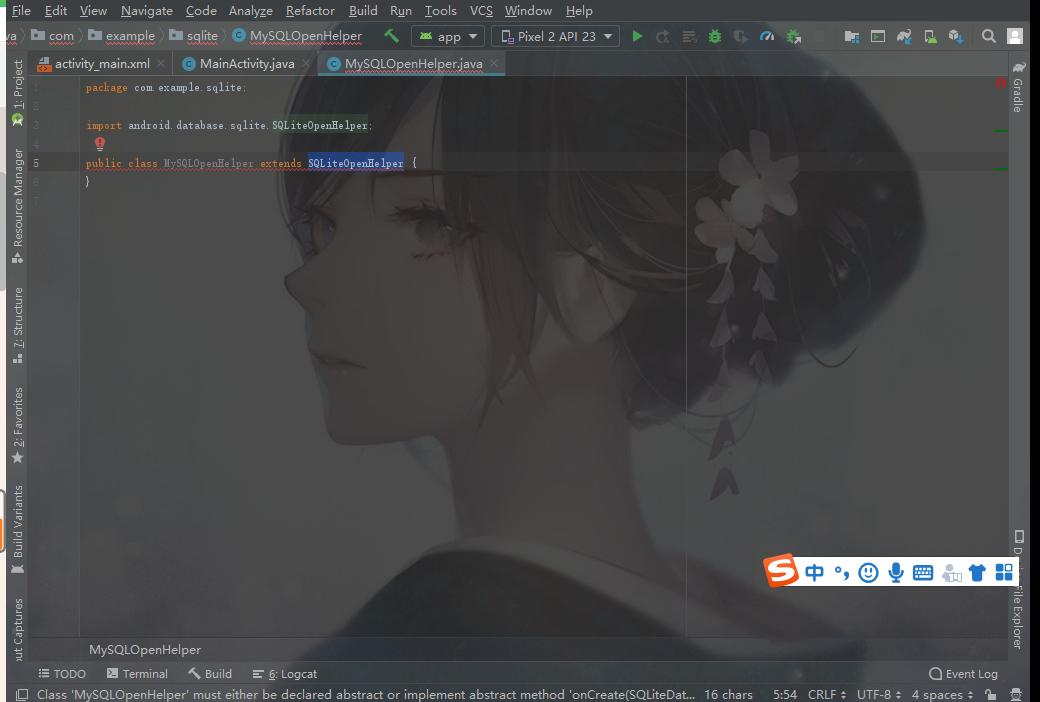Click the Run Anything toolbar icon
Screen dimensions: 1040x702
[878, 36]
